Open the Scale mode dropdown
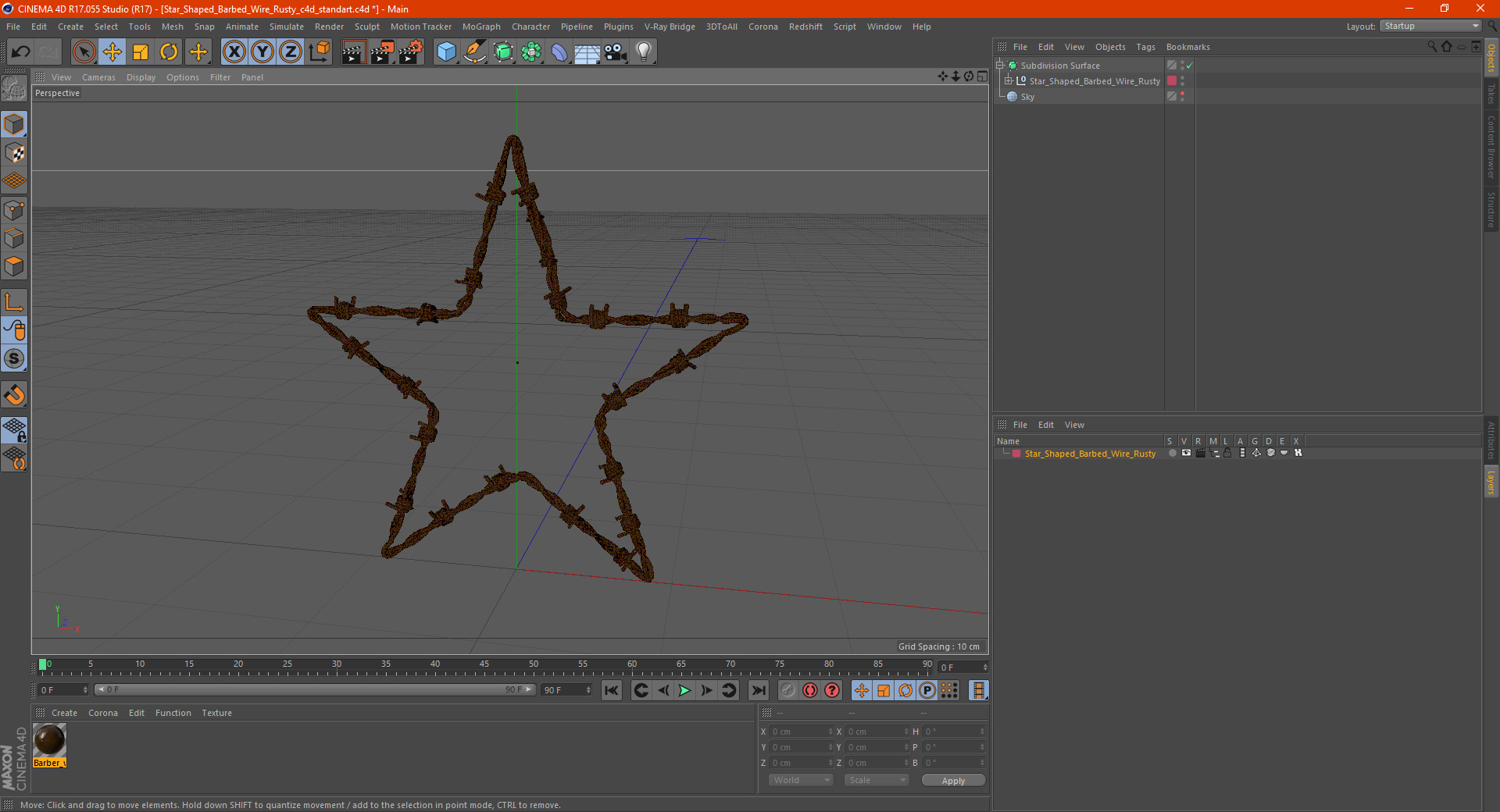The height and width of the screenshot is (812, 1500). point(877,780)
